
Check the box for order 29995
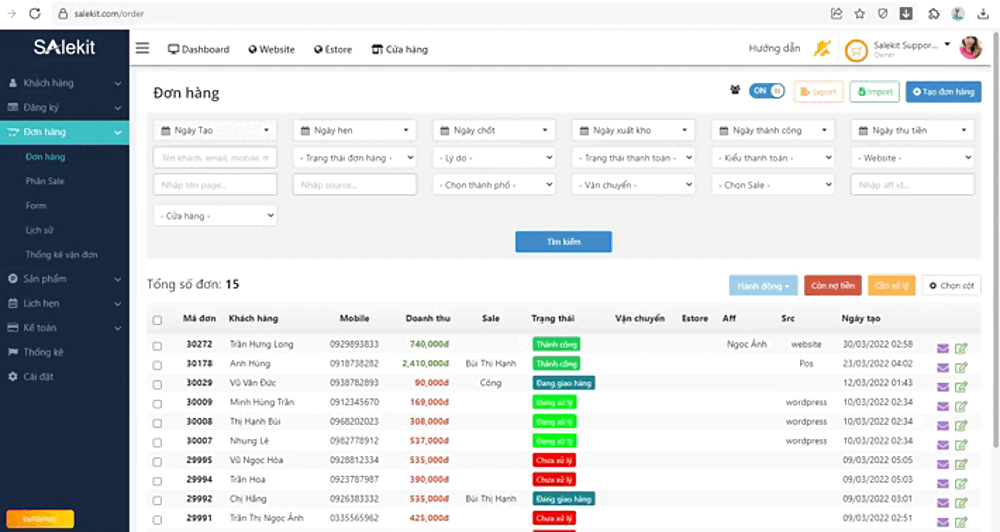pos(158,462)
